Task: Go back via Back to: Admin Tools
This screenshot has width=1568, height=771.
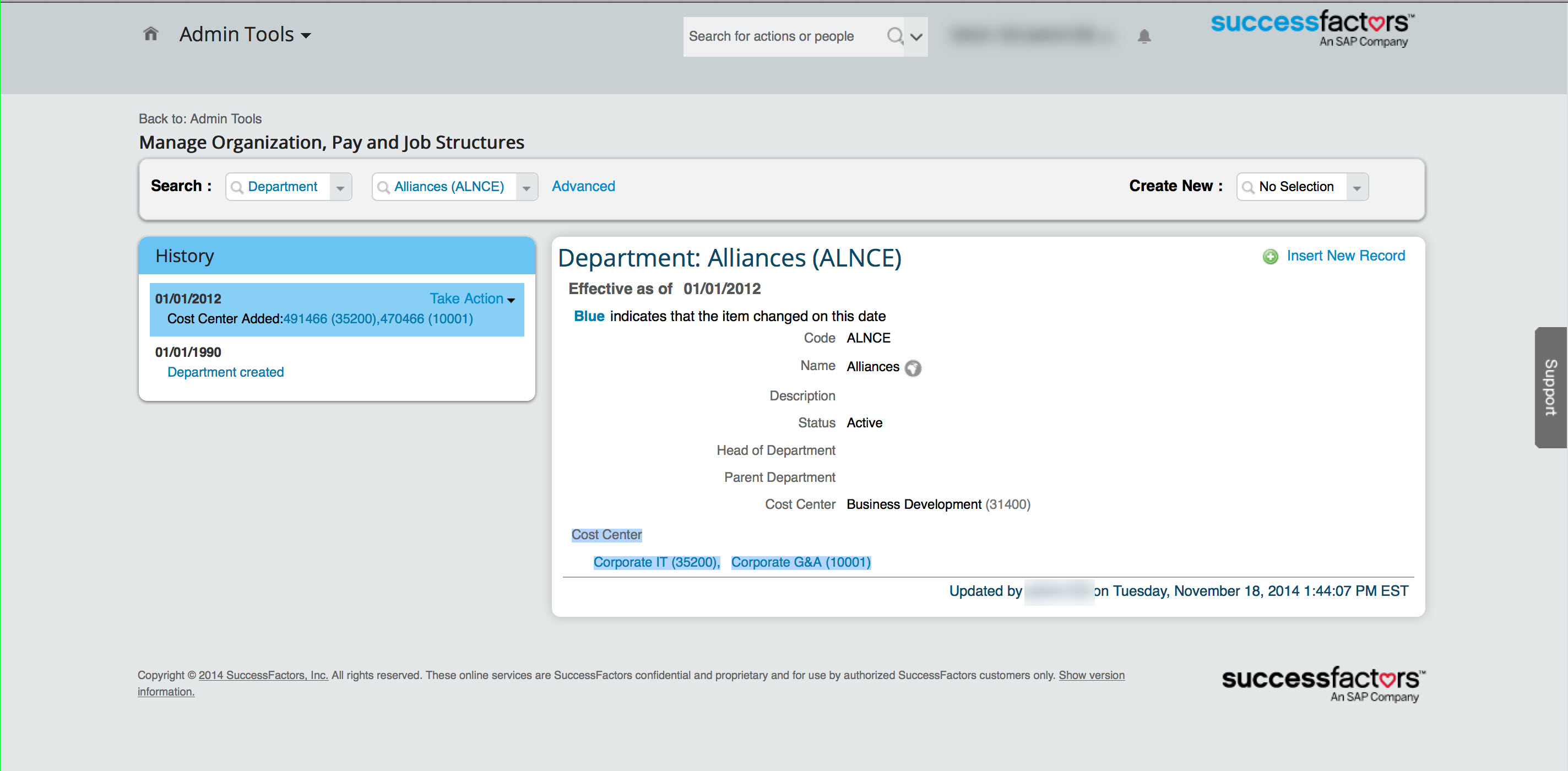Action: point(200,118)
